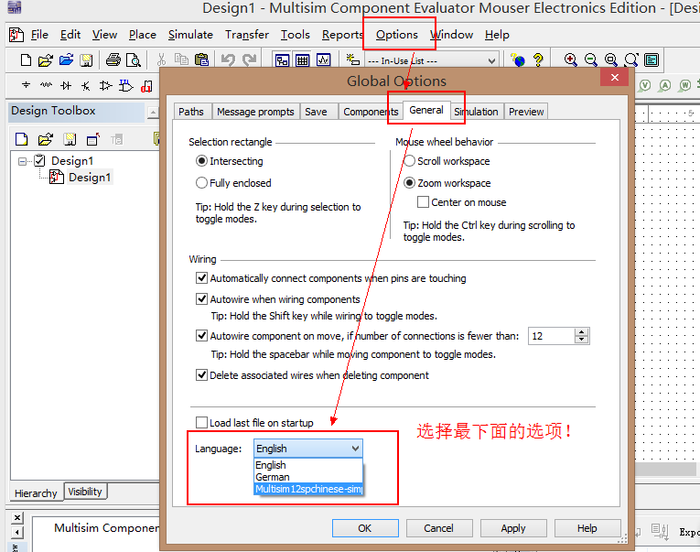The width and height of the screenshot is (700, 552).
Task: Place a TTL component using TTL gate icon
Action: pyautogui.click(x=126, y=85)
